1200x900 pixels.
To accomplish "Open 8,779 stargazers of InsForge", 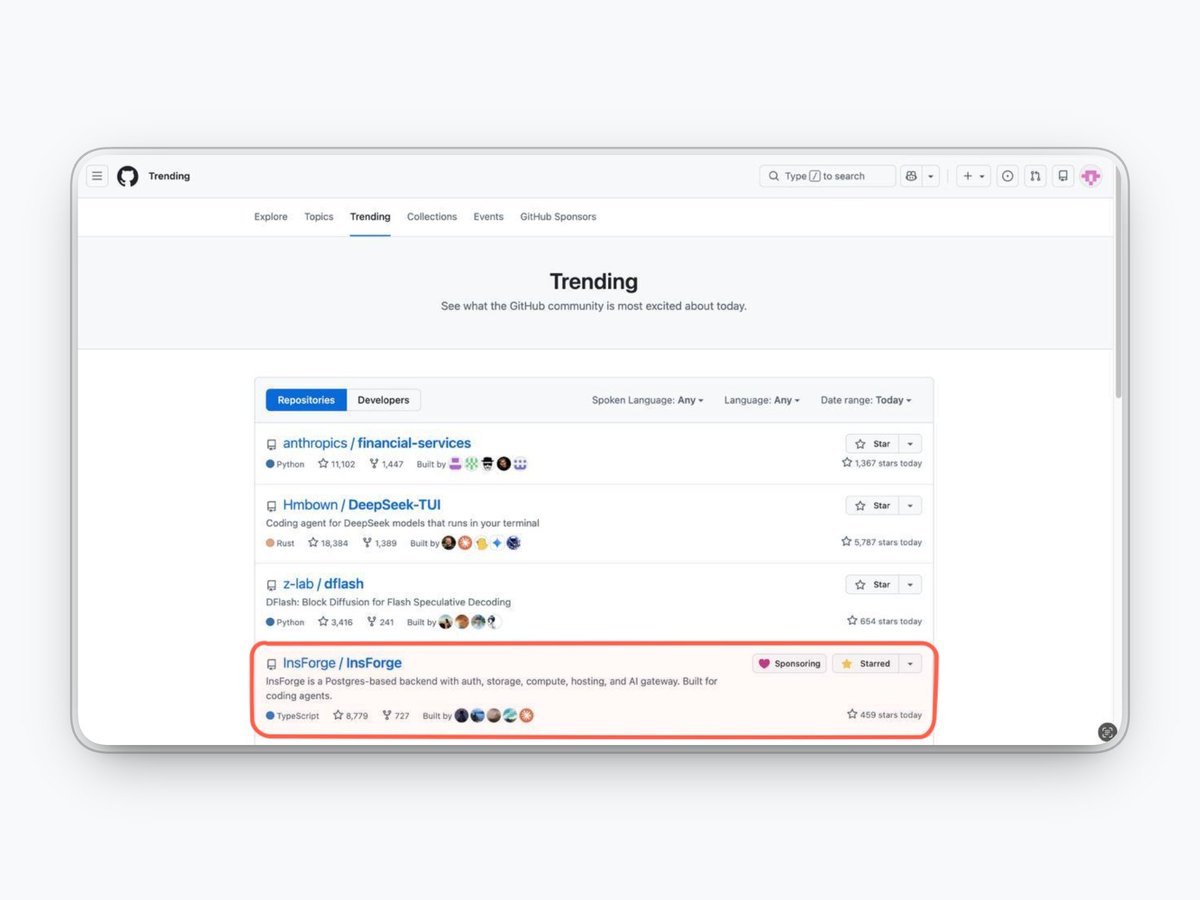I will (x=351, y=716).
